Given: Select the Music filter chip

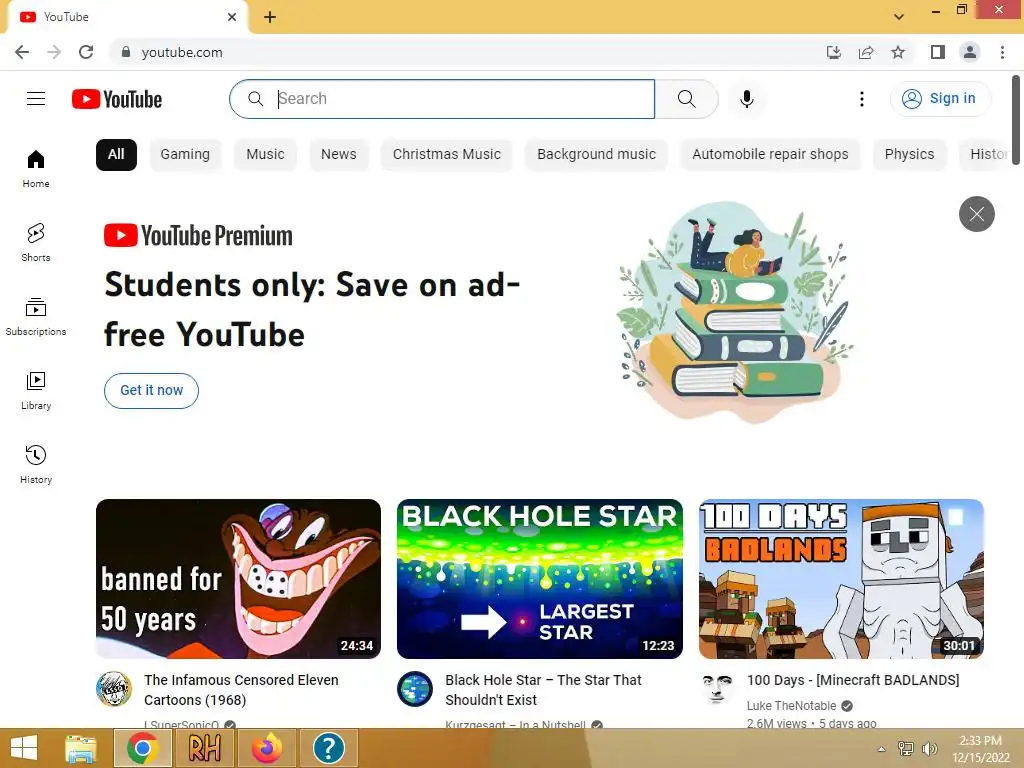Looking at the screenshot, I should pyautogui.click(x=265, y=155).
